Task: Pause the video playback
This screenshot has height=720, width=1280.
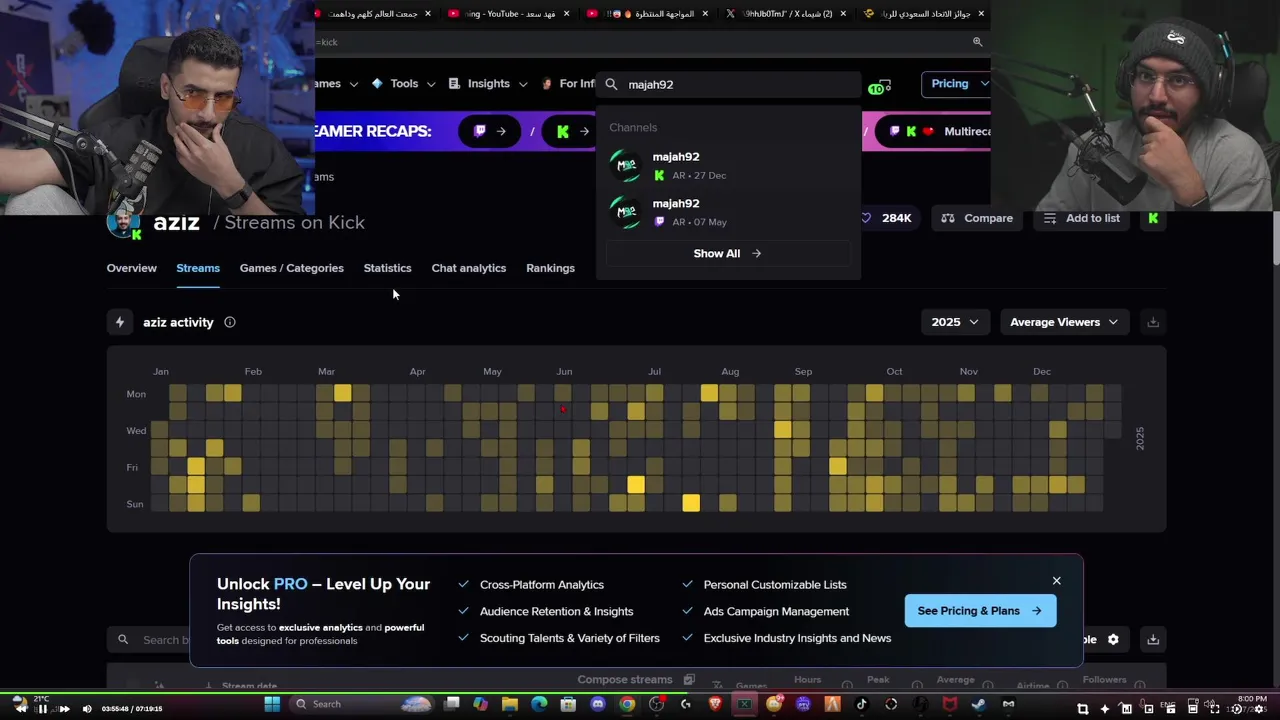Action: click(x=42, y=709)
